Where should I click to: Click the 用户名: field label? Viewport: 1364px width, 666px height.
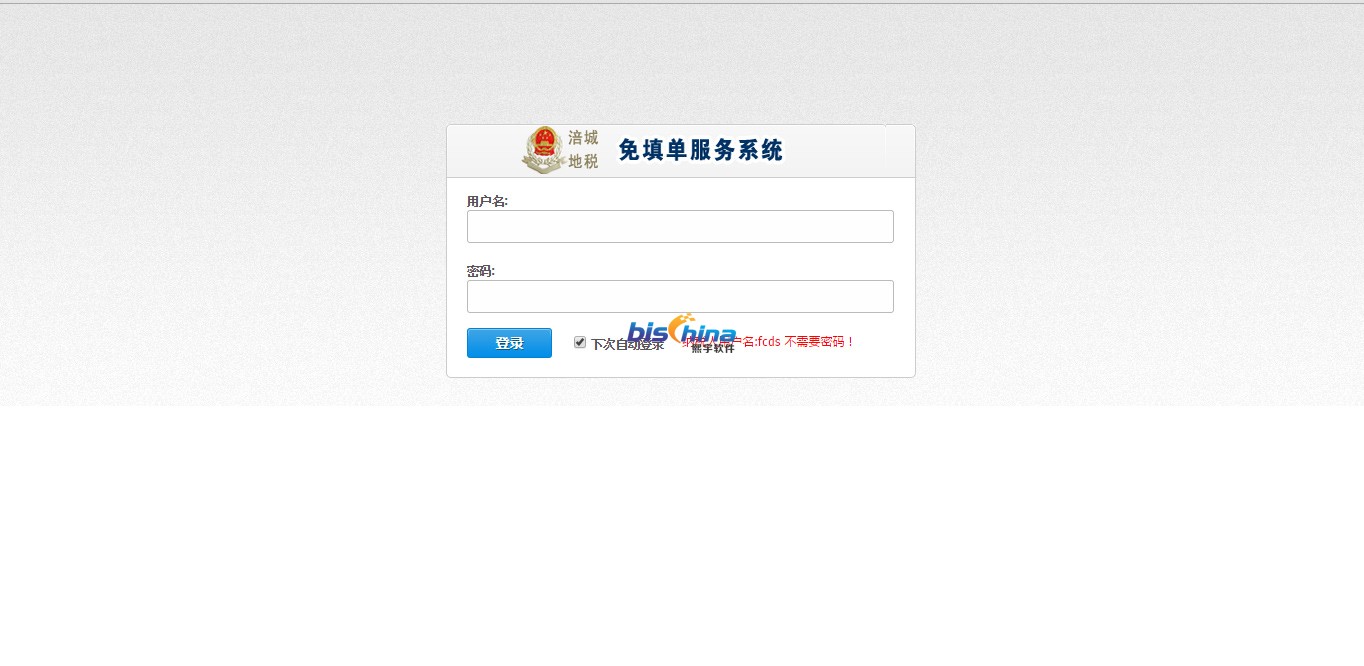tap(487, 201)
